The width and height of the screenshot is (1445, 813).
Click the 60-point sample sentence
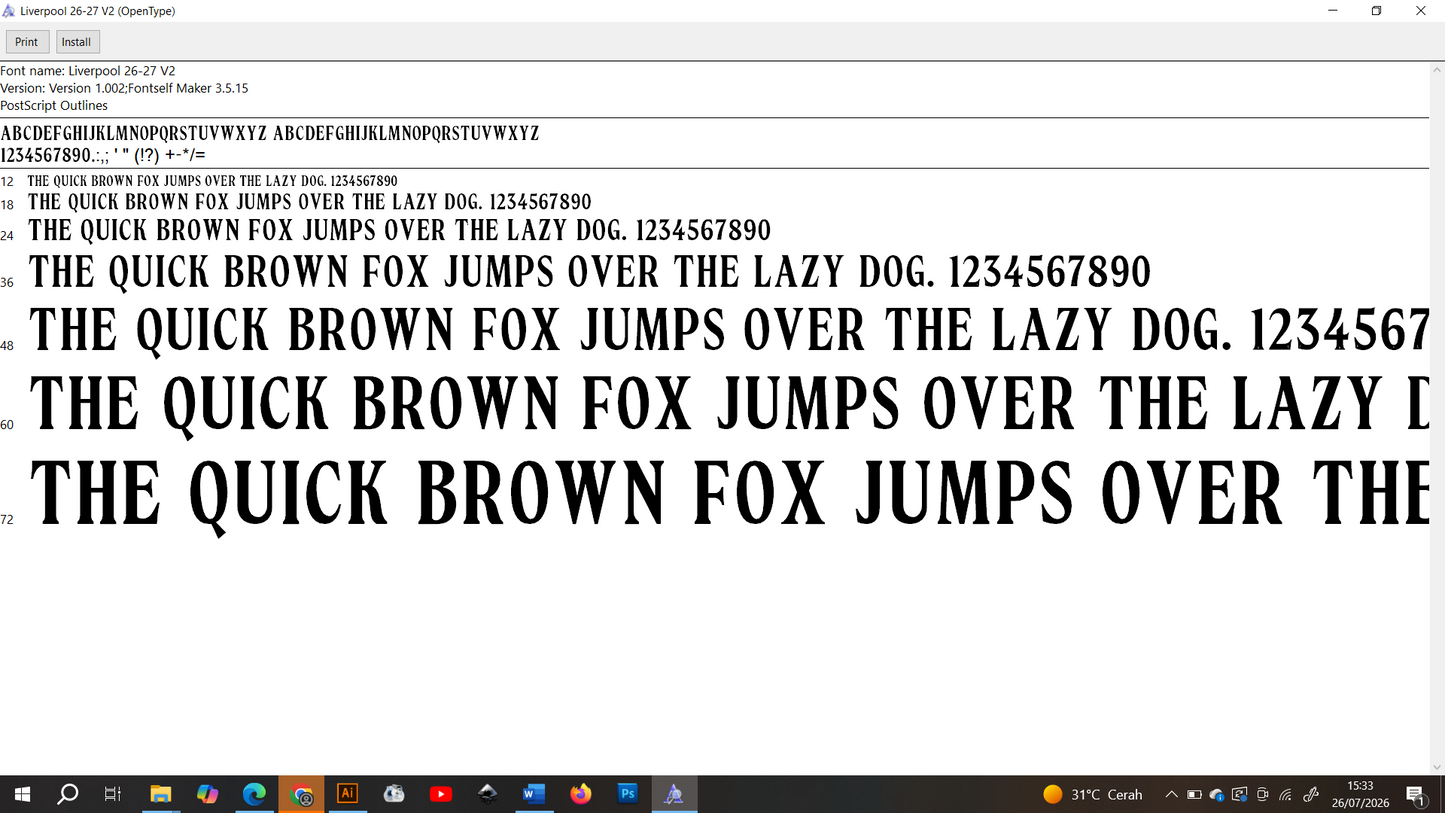pyautogui.click(x=729, y=405)
